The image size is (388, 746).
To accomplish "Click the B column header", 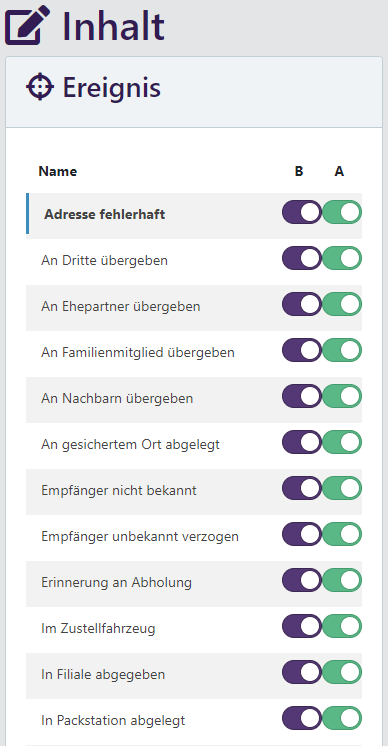I will point(299,171).
